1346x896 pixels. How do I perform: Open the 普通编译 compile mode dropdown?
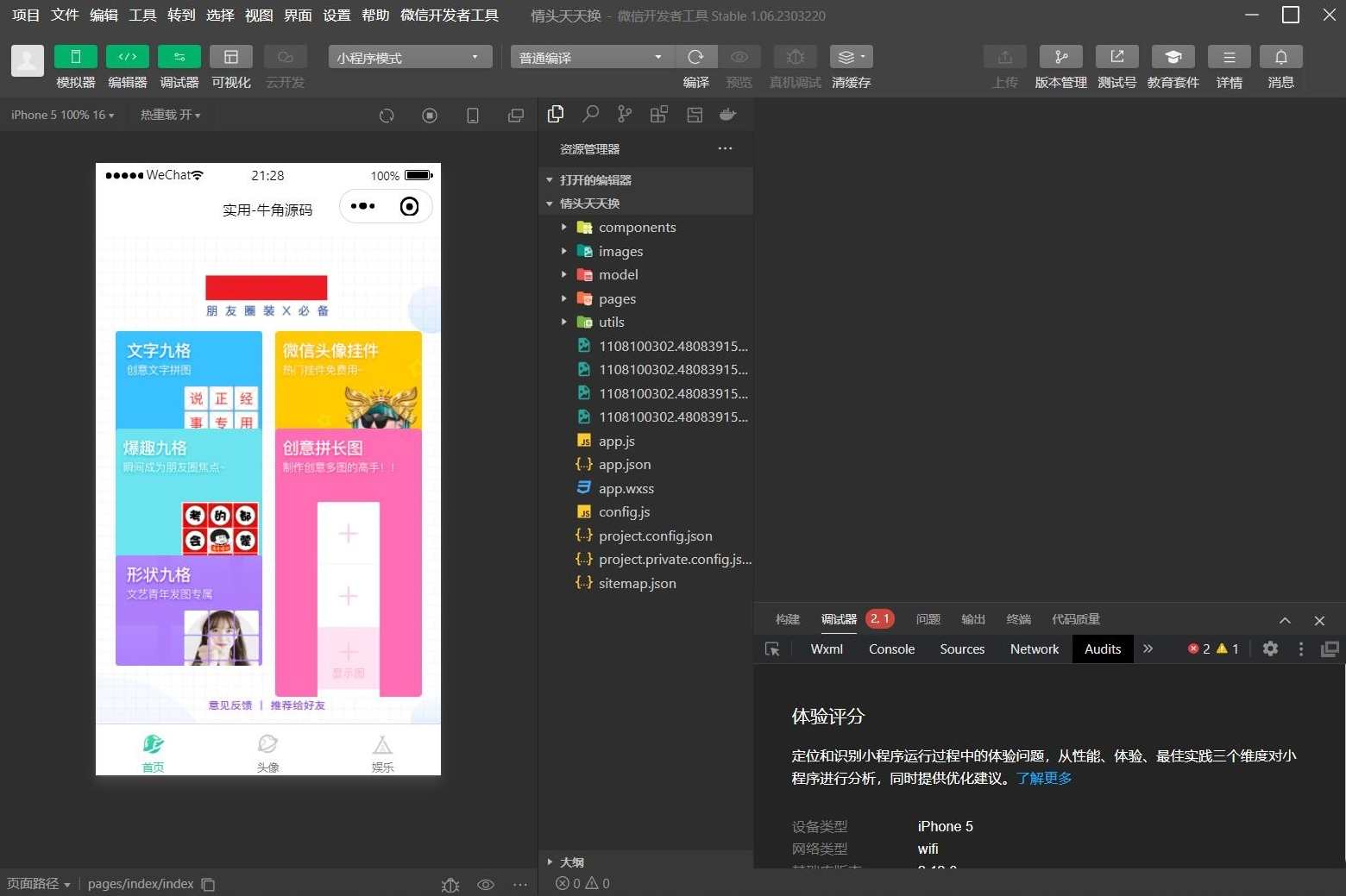point(590,57)
